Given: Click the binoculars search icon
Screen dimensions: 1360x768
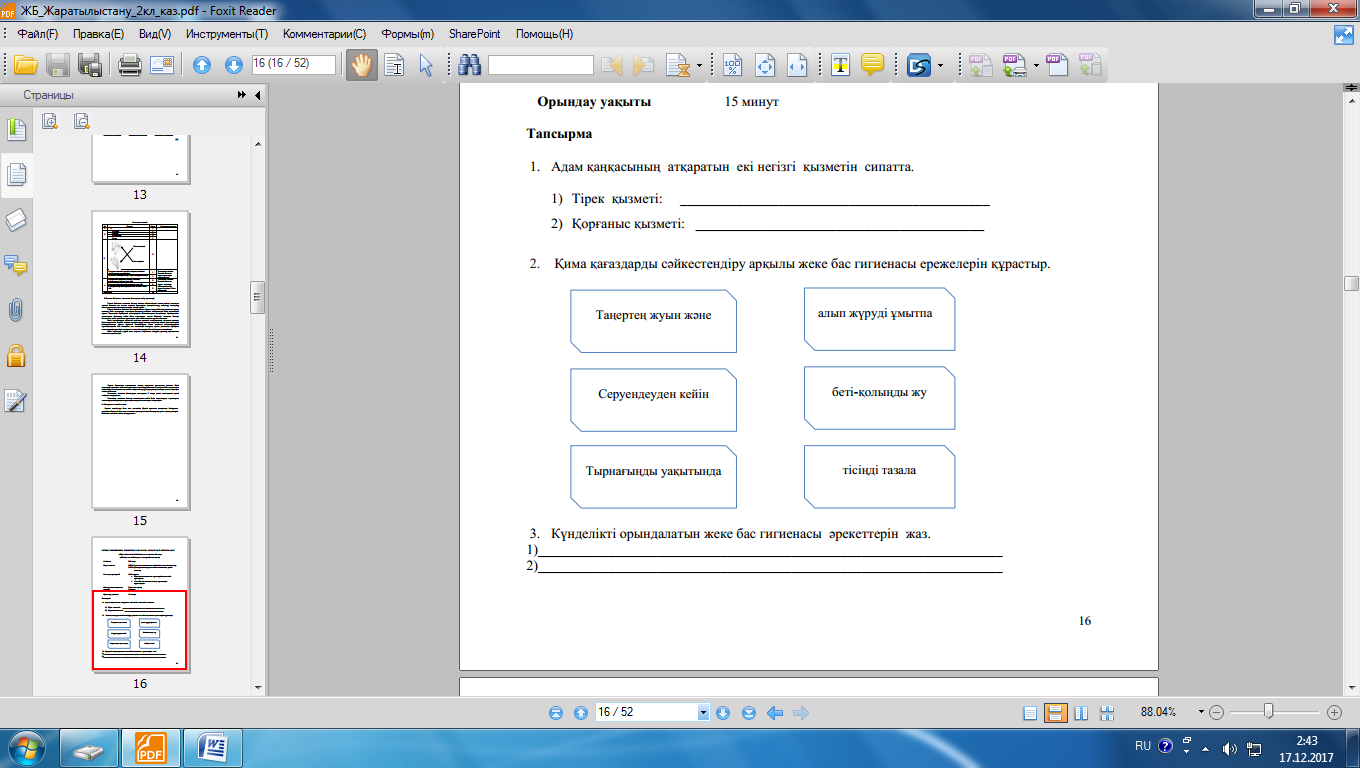Looking at the screenshot, I should (x=469, y=66).
